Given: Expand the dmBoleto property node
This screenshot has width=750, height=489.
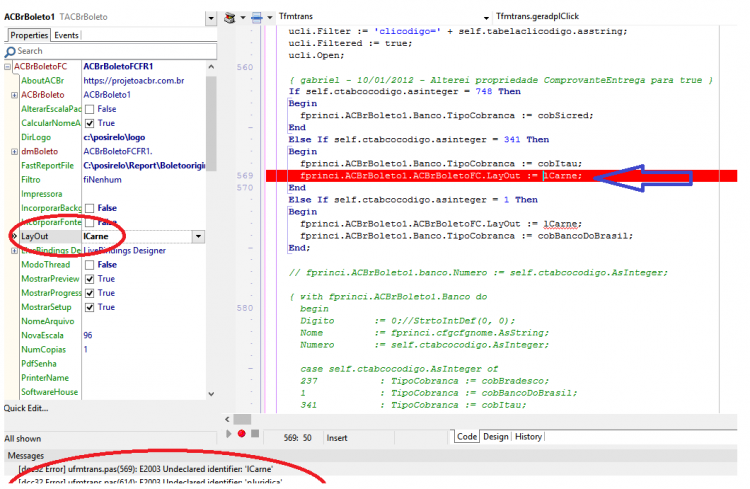Looking at the screenshot, I should [14, 152].
